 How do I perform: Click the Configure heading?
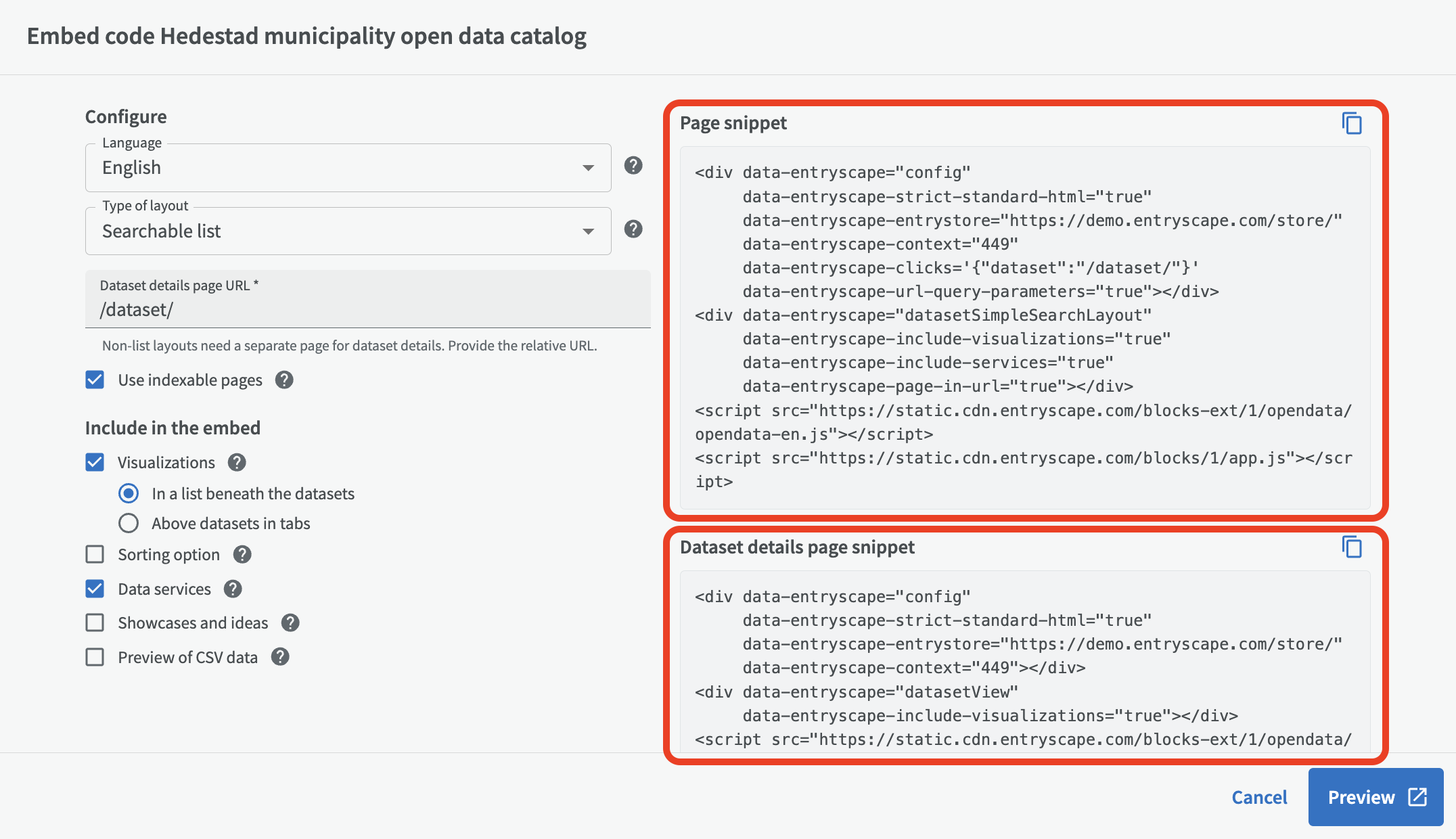(x=126, y=116)
